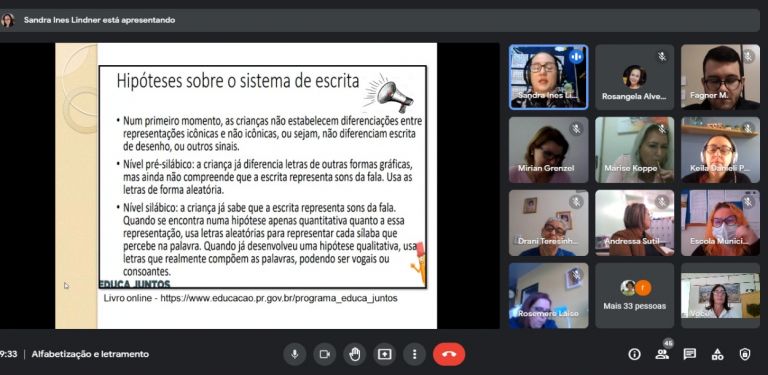
Task: Select Escola Munici's video tile
Action: tap(720, 223)
